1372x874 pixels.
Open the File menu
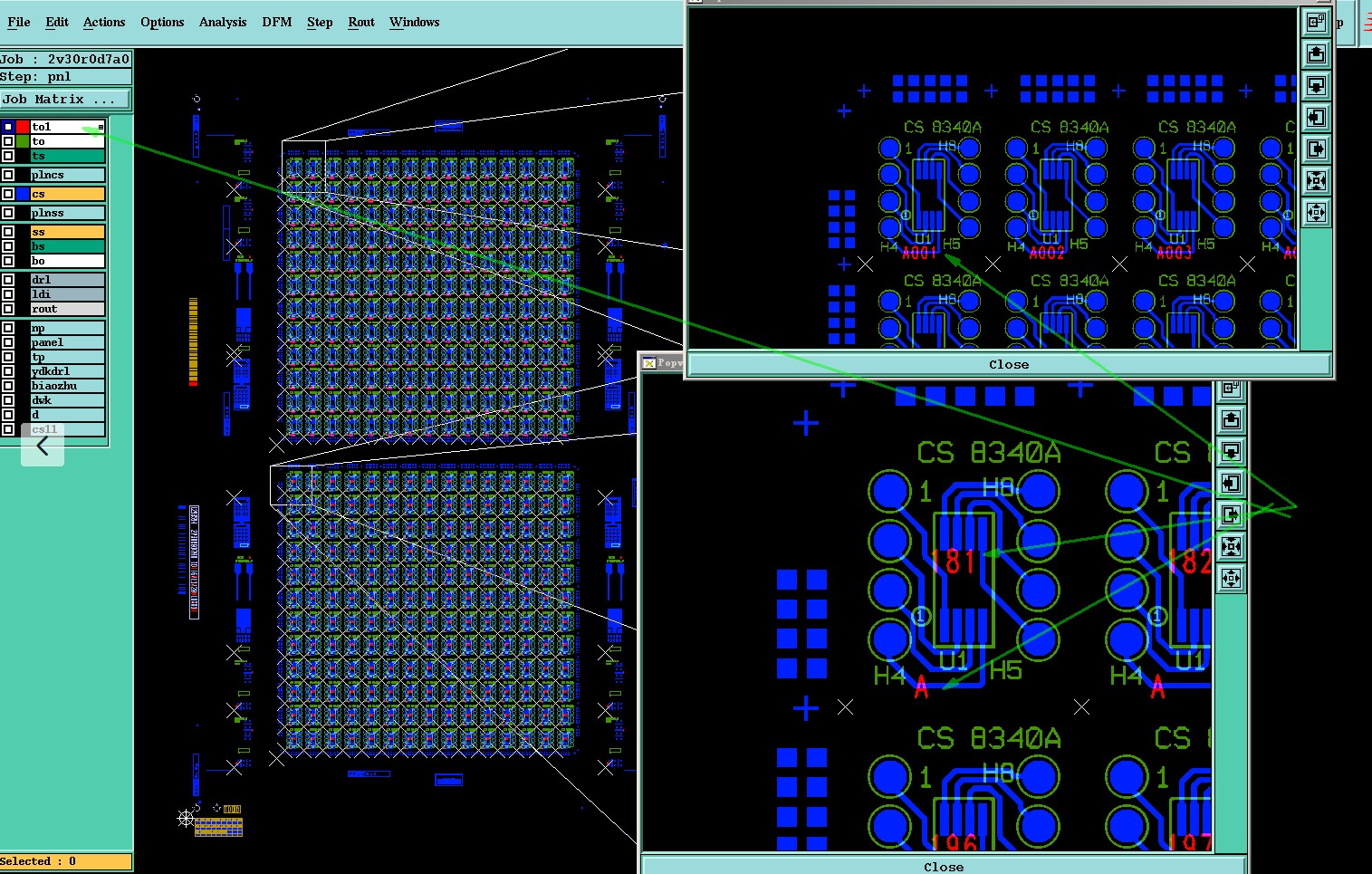point(19,22)
